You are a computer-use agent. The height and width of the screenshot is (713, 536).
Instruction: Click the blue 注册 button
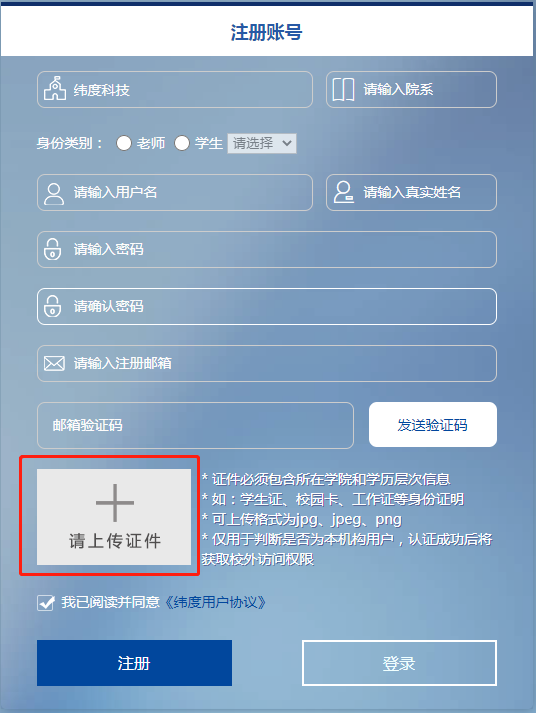click(x=134, y=663)
